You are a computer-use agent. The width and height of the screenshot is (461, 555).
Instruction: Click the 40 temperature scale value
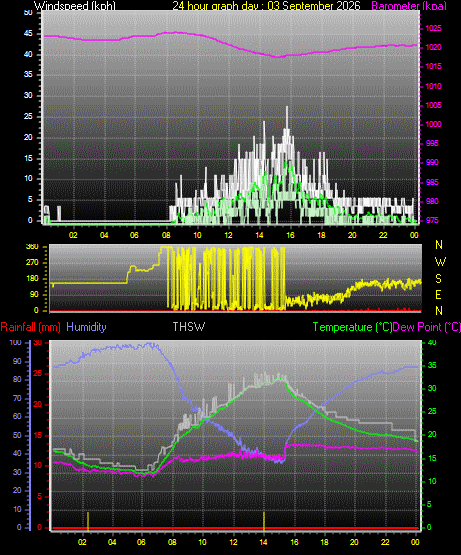point(432,342)
